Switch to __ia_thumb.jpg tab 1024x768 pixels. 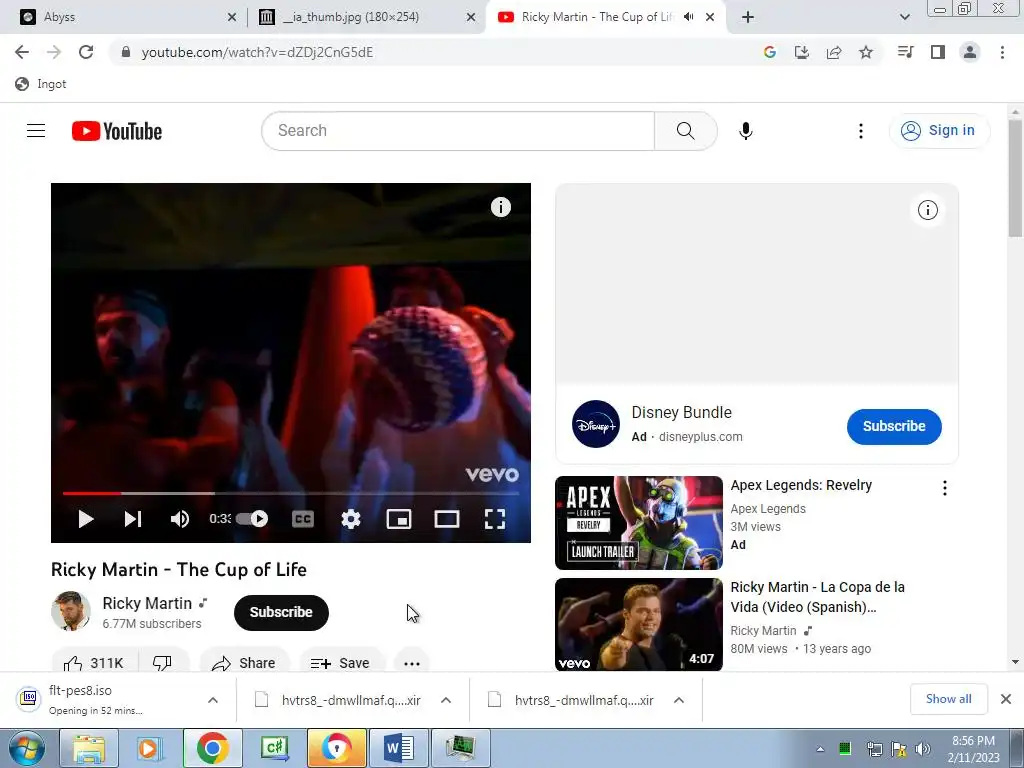coord(366,17)
